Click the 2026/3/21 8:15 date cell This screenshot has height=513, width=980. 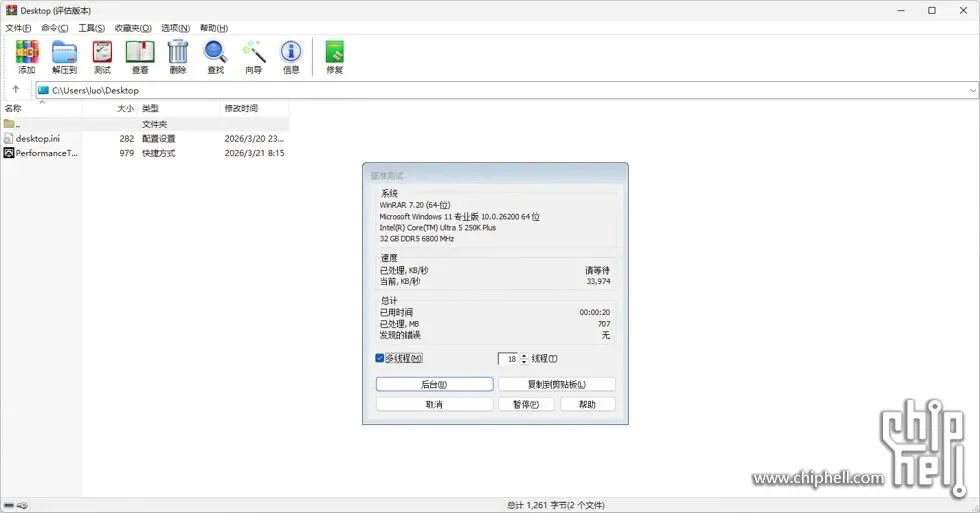coord(254,153)
